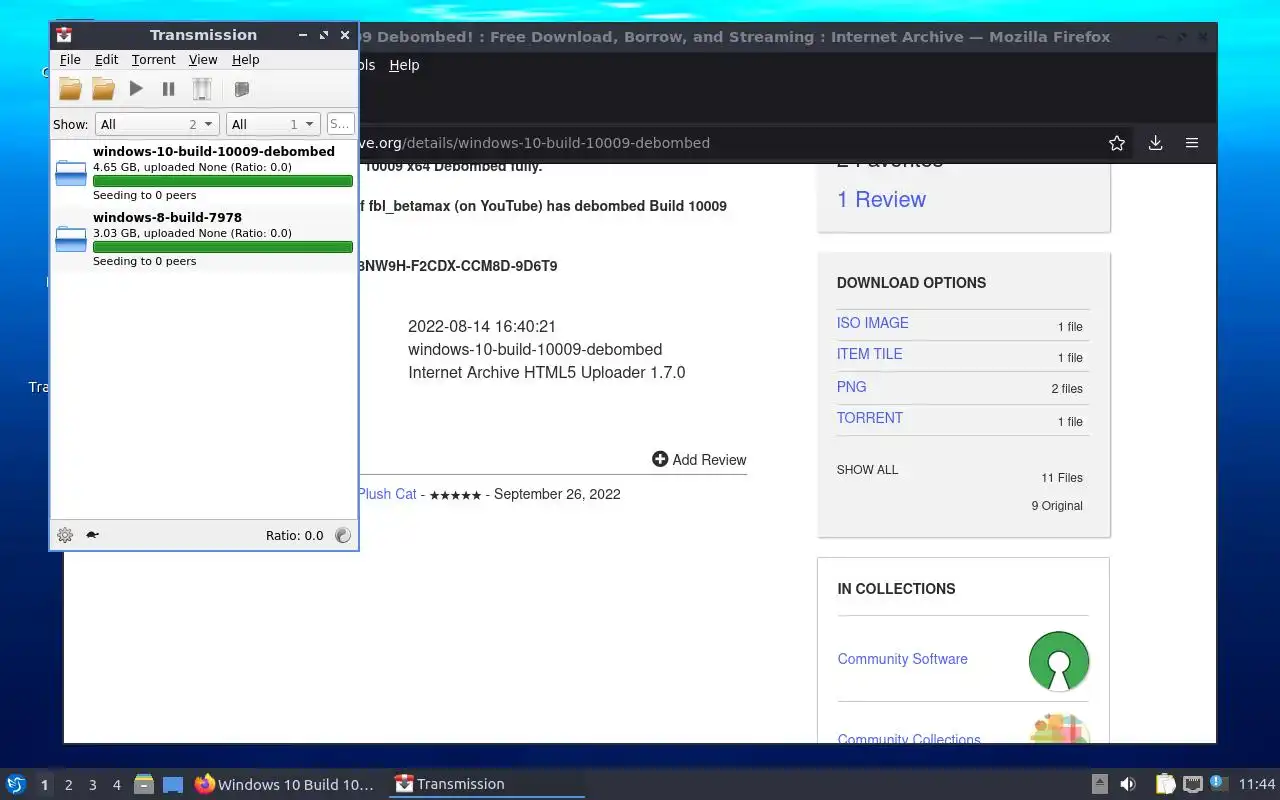Click progress bar of windows-8-build-7978 torrent

(223, 247)
